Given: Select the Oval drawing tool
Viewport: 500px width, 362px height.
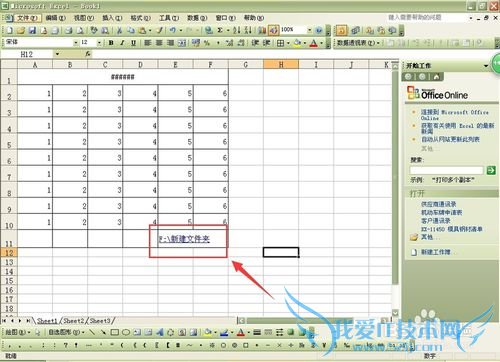Looking at the screenshot, I should click(x=126, y=332).
